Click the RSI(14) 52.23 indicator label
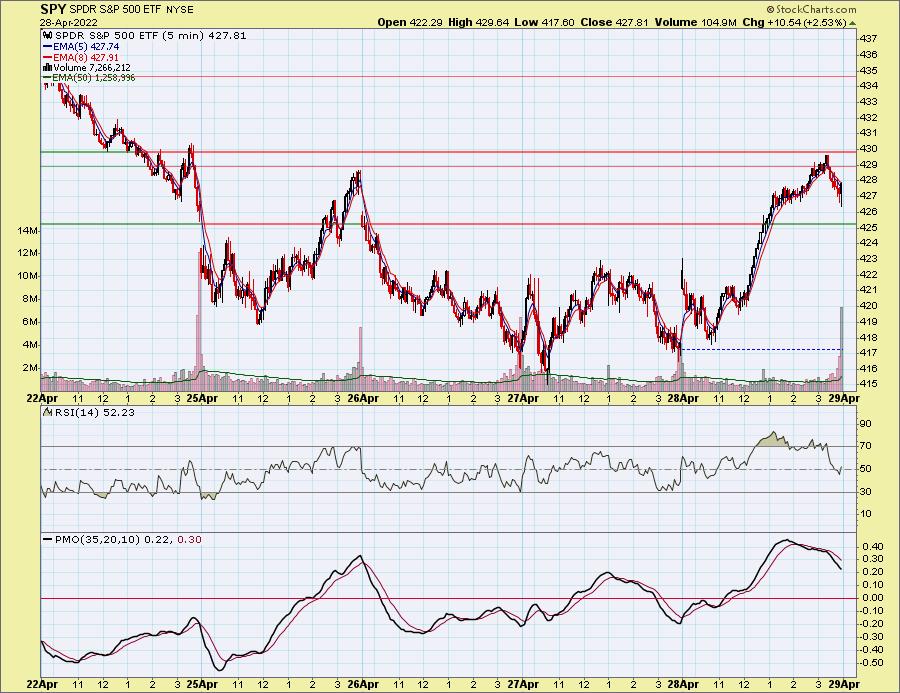The height and width of the screenshot is (693, 900). pos(94,412)
